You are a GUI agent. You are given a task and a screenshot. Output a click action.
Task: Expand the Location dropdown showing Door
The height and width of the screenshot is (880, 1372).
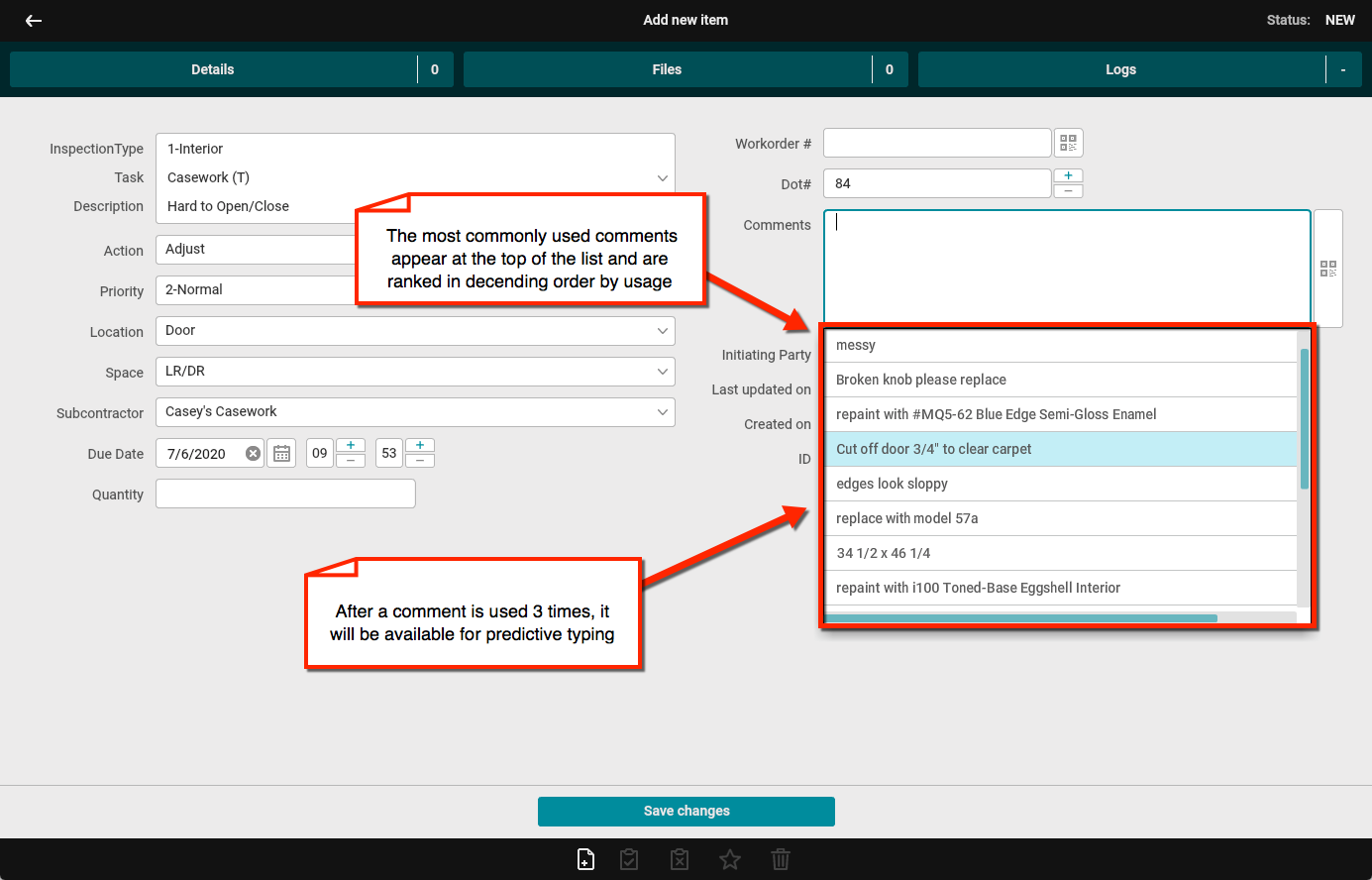tap(662, 331)
